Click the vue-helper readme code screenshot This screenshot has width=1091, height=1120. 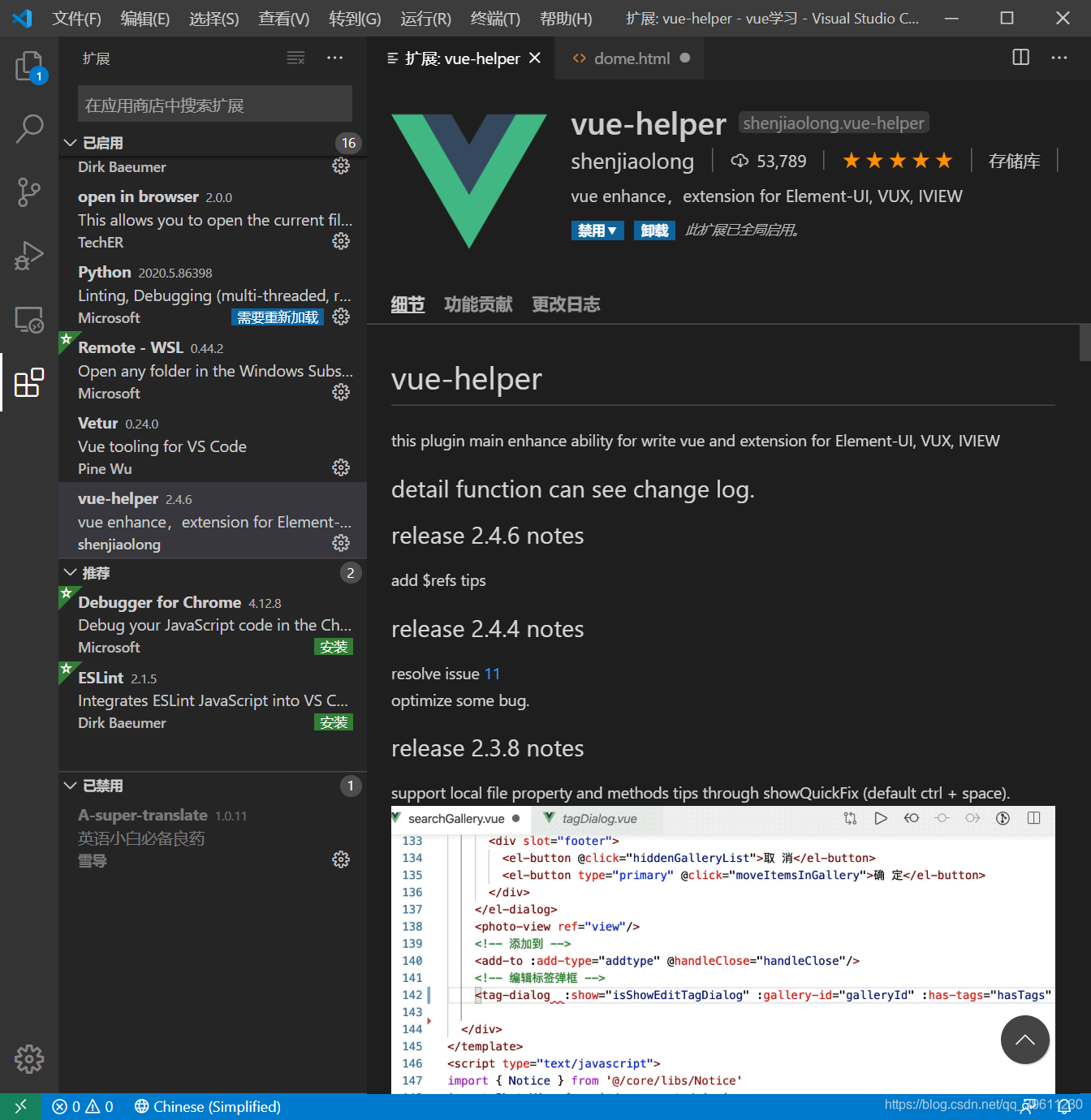pos(723,950)
